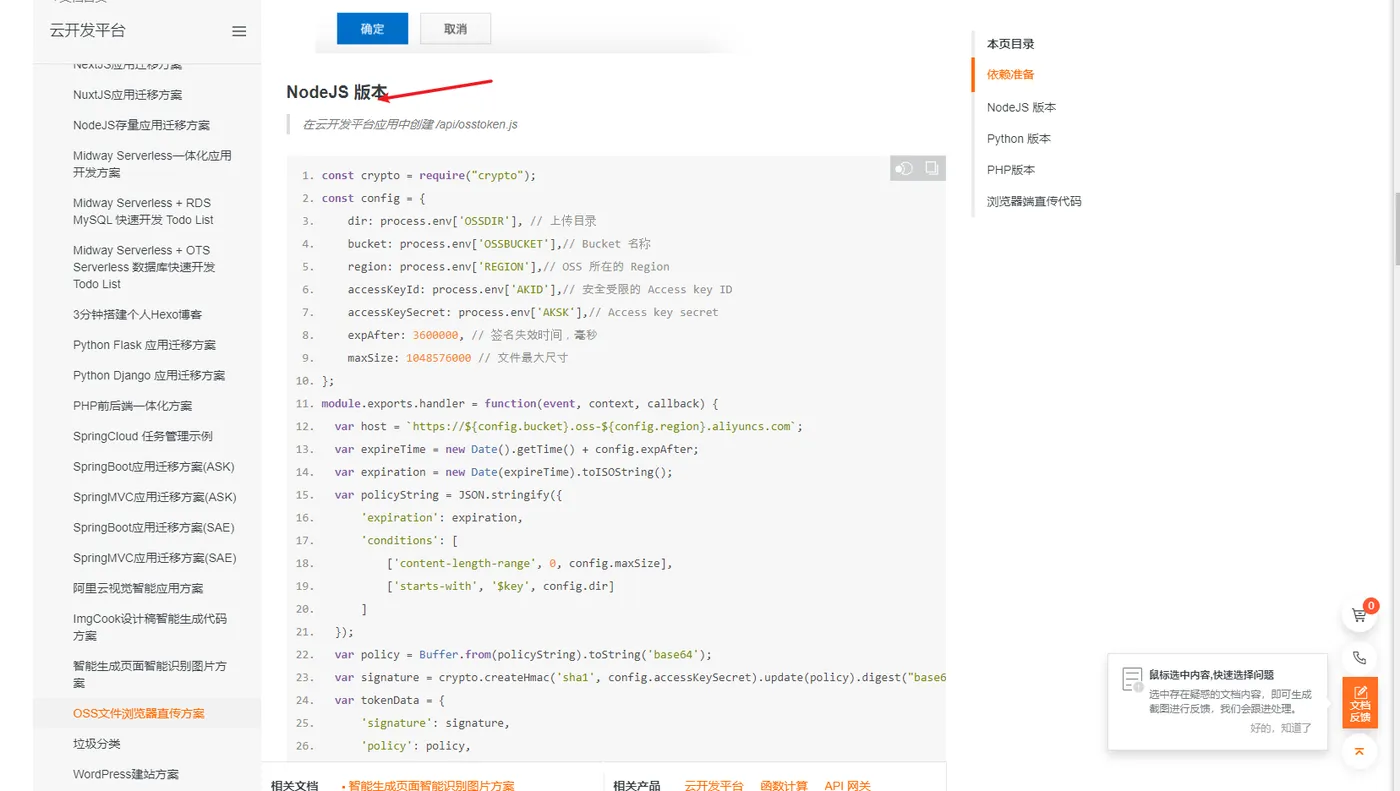Open NodeJS存量应用迁移方案 in sidebar

pyautogui.click(x=141, y=125)
